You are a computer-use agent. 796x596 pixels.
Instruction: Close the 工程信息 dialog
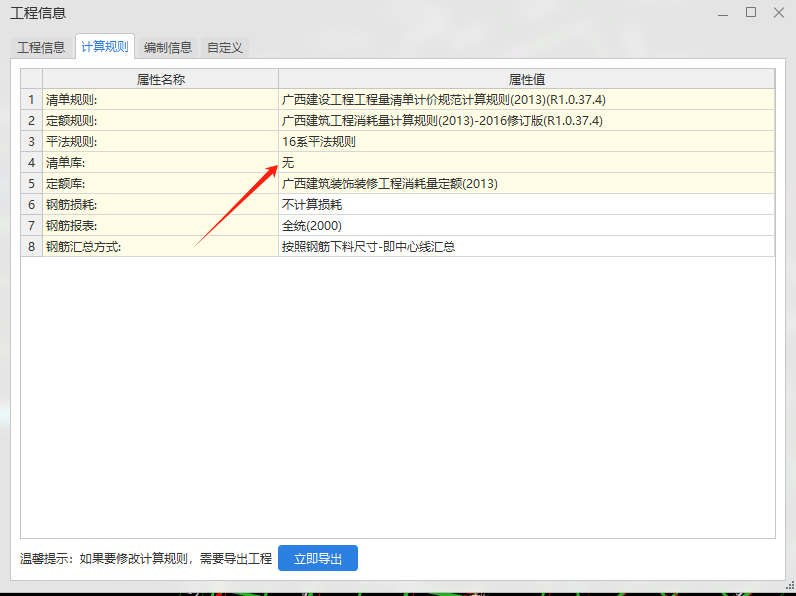(779, 13)
